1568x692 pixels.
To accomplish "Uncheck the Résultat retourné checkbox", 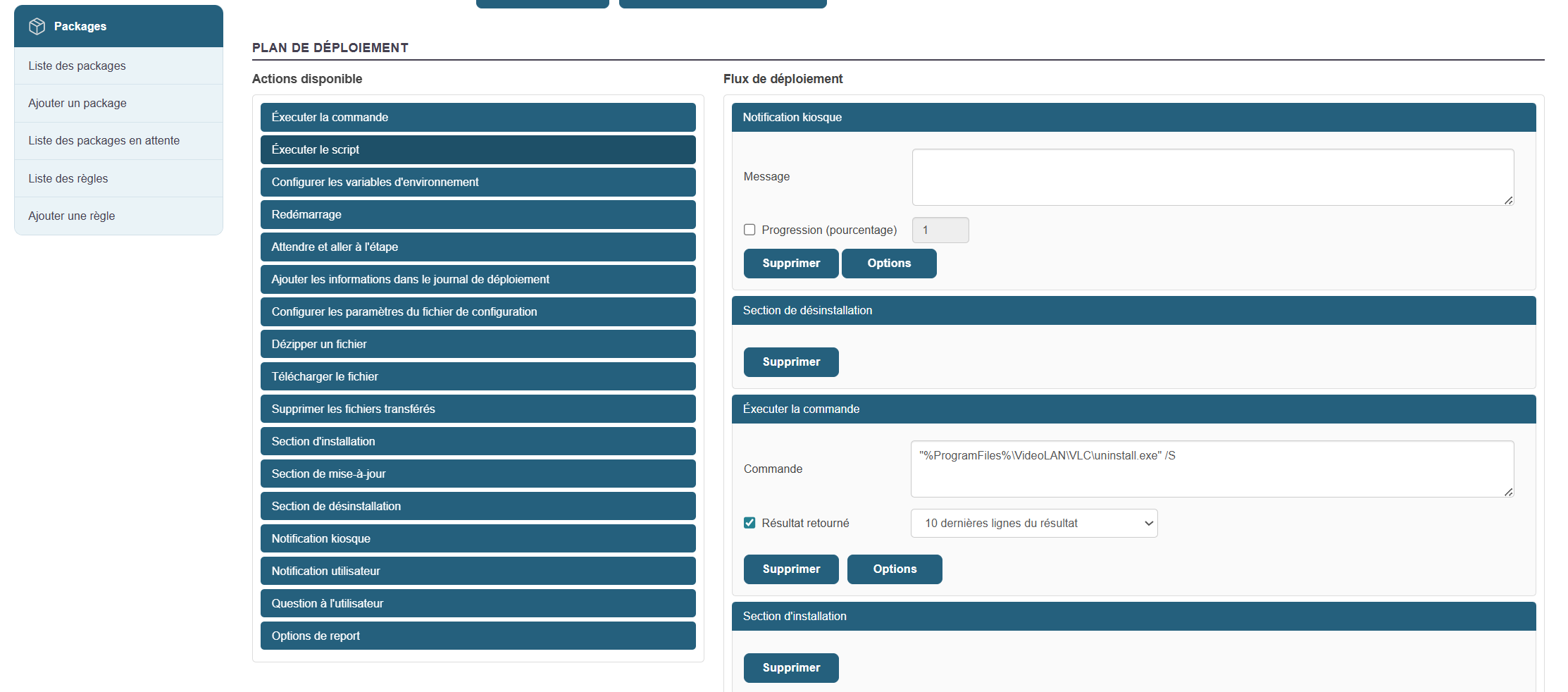I will 749,523.
